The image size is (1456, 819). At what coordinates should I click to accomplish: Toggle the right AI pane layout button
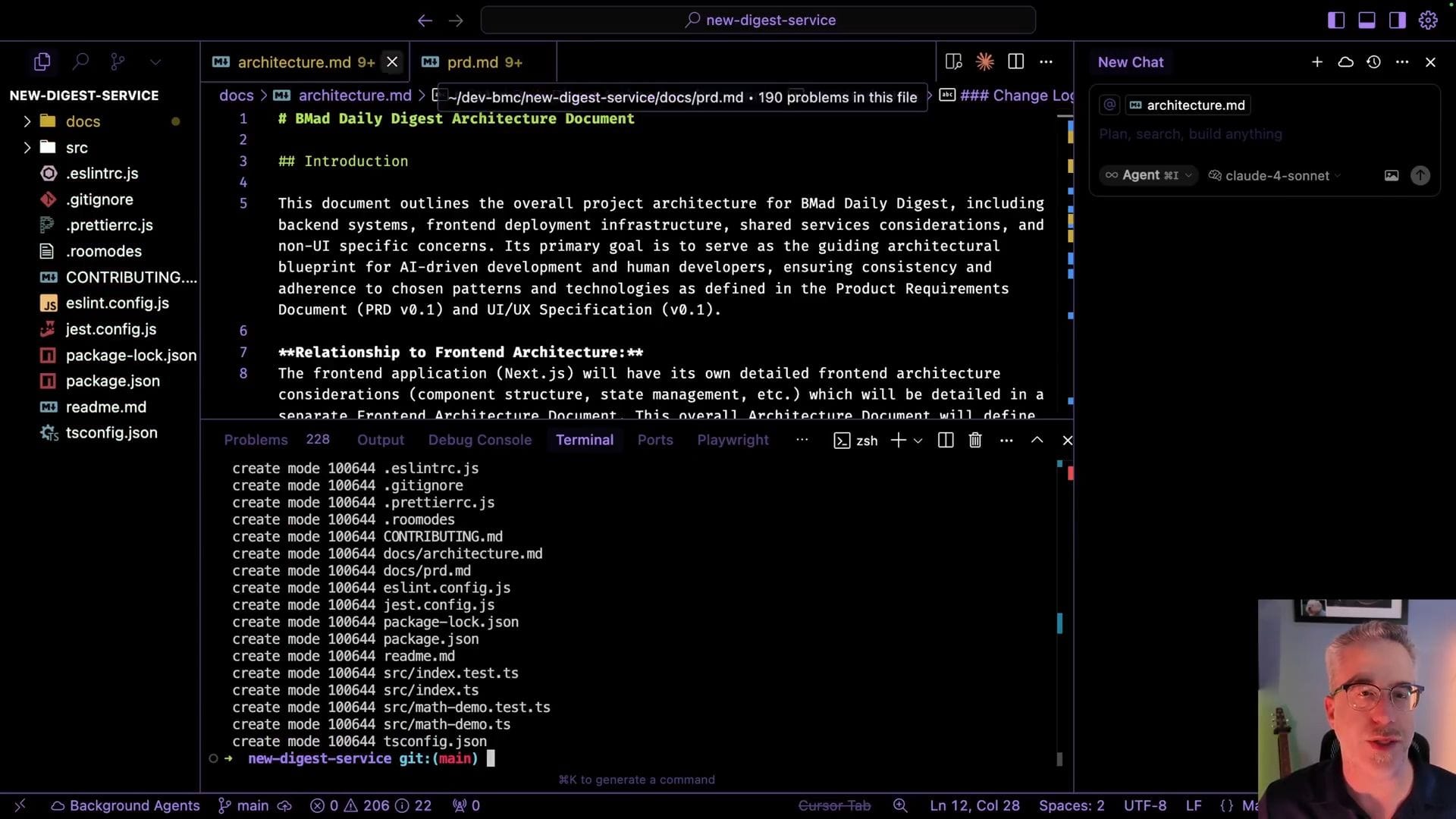point(1397,20)
